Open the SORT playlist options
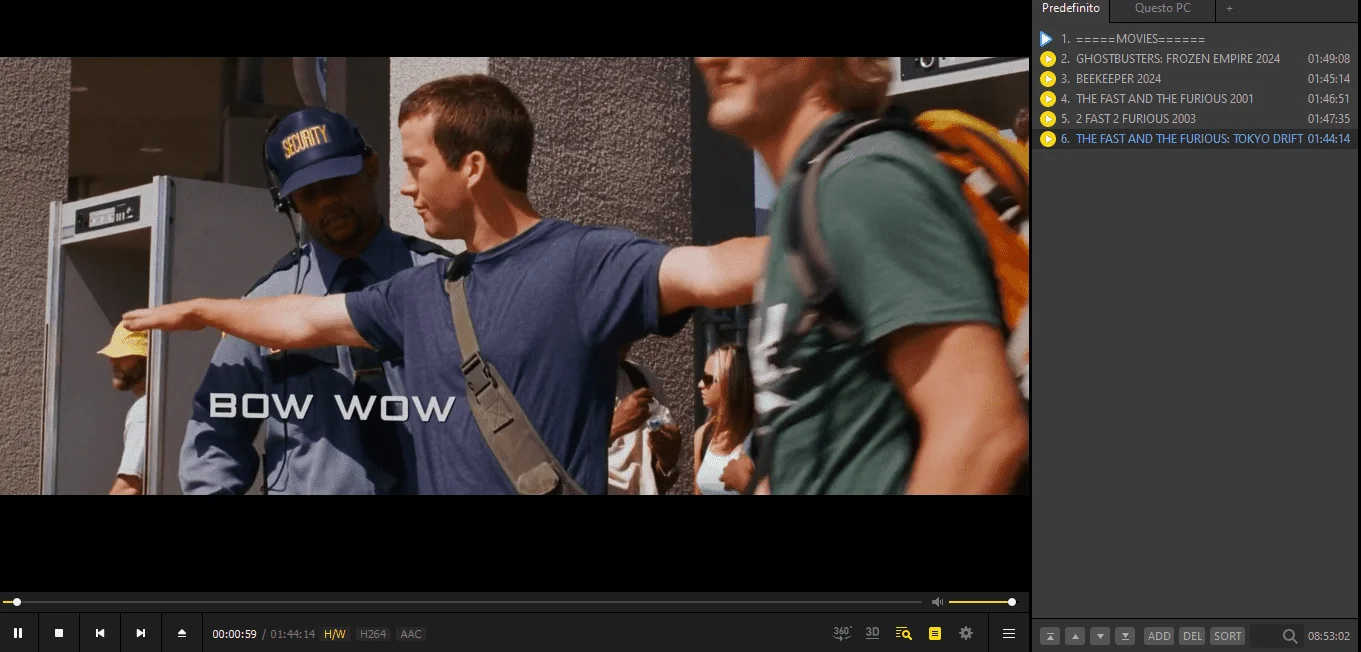 click(x=1227, y=636)
